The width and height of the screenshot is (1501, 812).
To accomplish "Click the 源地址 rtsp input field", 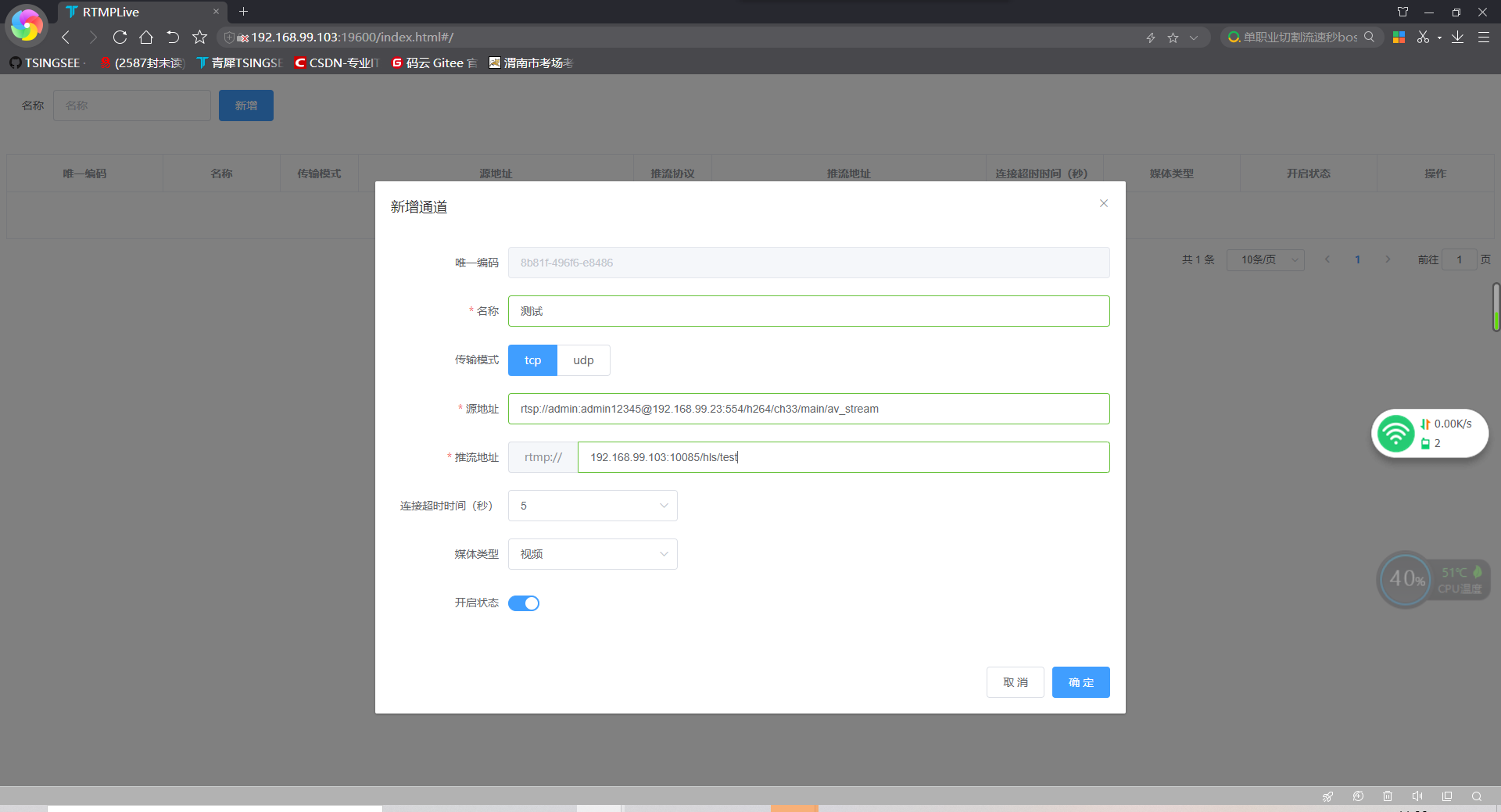I will [x=808, y=409].
